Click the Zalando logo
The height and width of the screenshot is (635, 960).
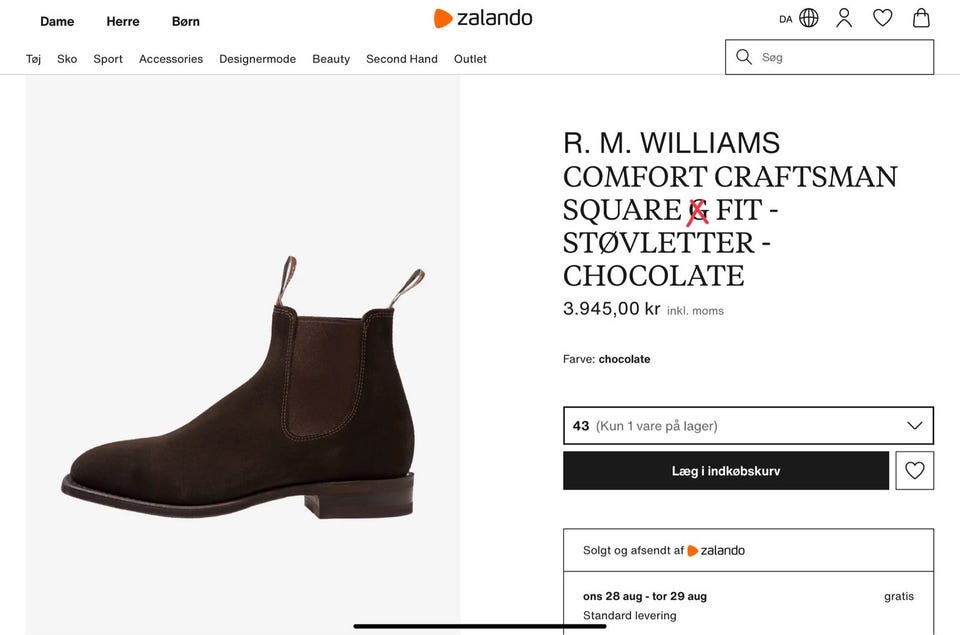click(483, 18)
